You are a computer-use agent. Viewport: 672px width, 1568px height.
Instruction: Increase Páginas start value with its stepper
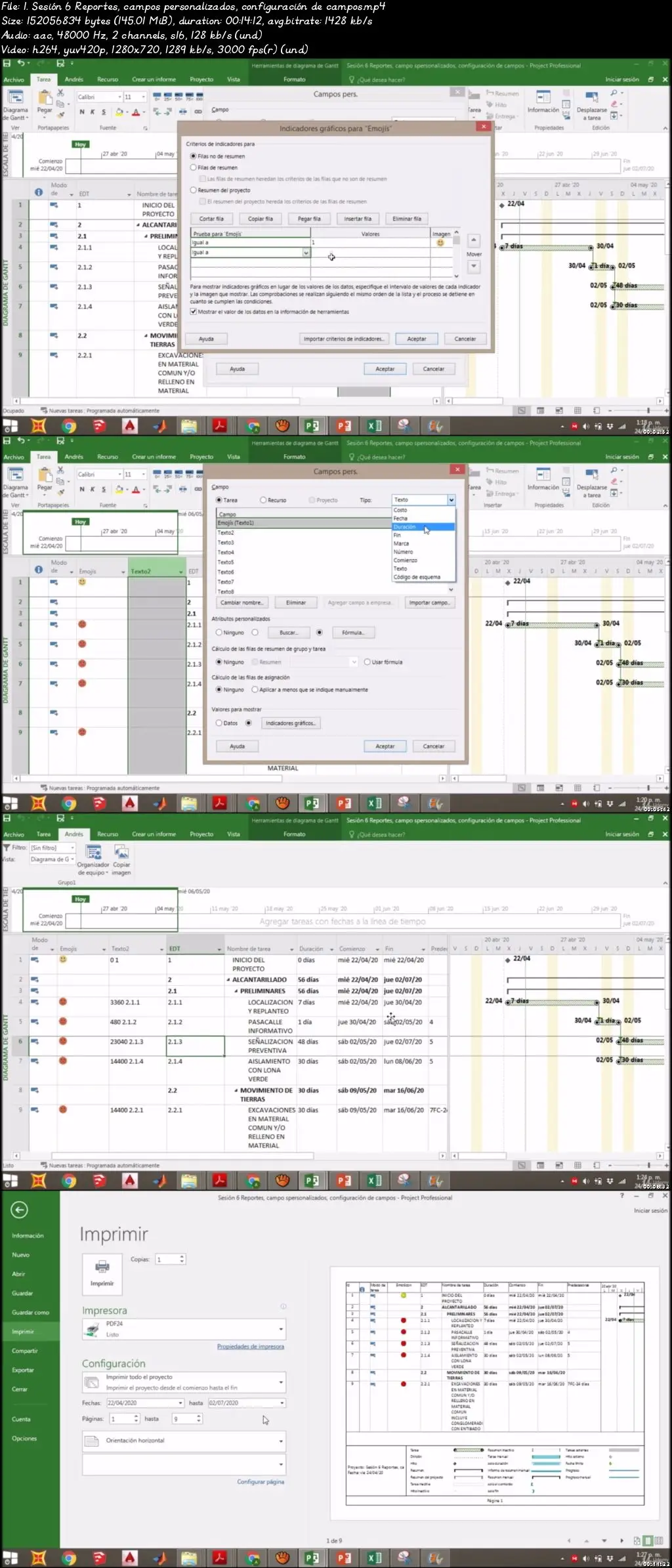click(136, 1416)
